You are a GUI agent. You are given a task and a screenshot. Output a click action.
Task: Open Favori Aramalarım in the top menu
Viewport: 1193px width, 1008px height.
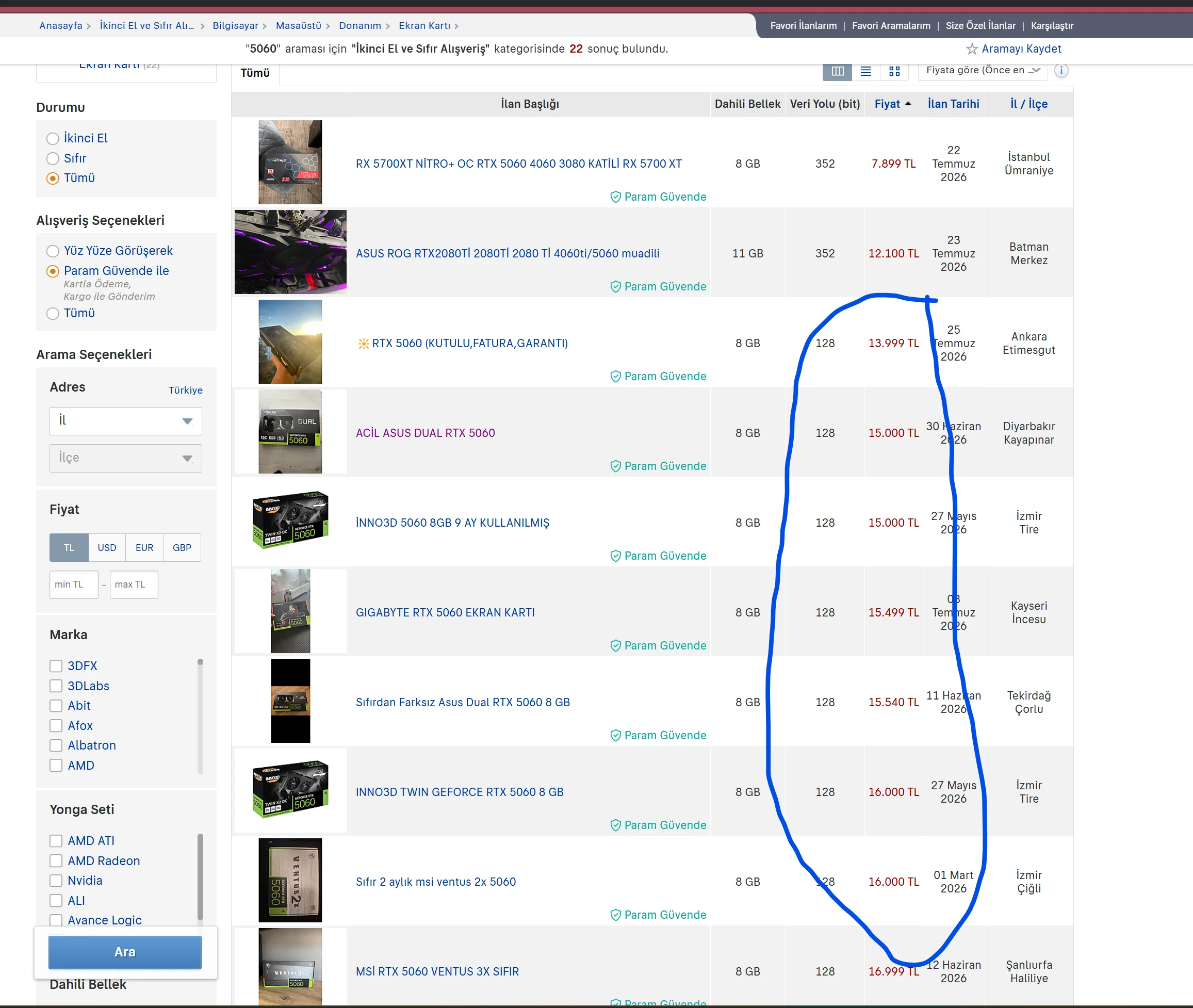(x=891, y=26)
